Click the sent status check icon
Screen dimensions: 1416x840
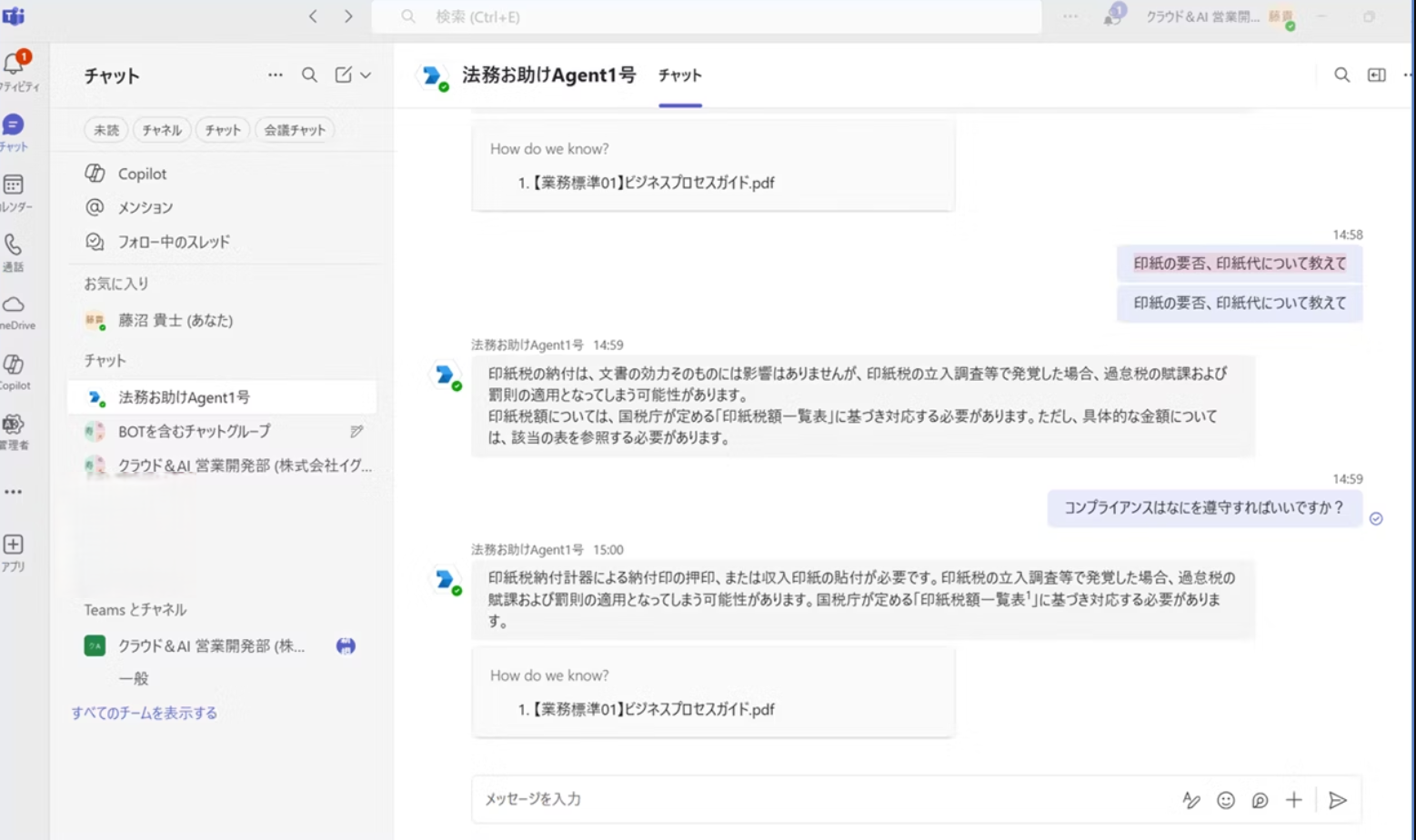(1376, 519)
